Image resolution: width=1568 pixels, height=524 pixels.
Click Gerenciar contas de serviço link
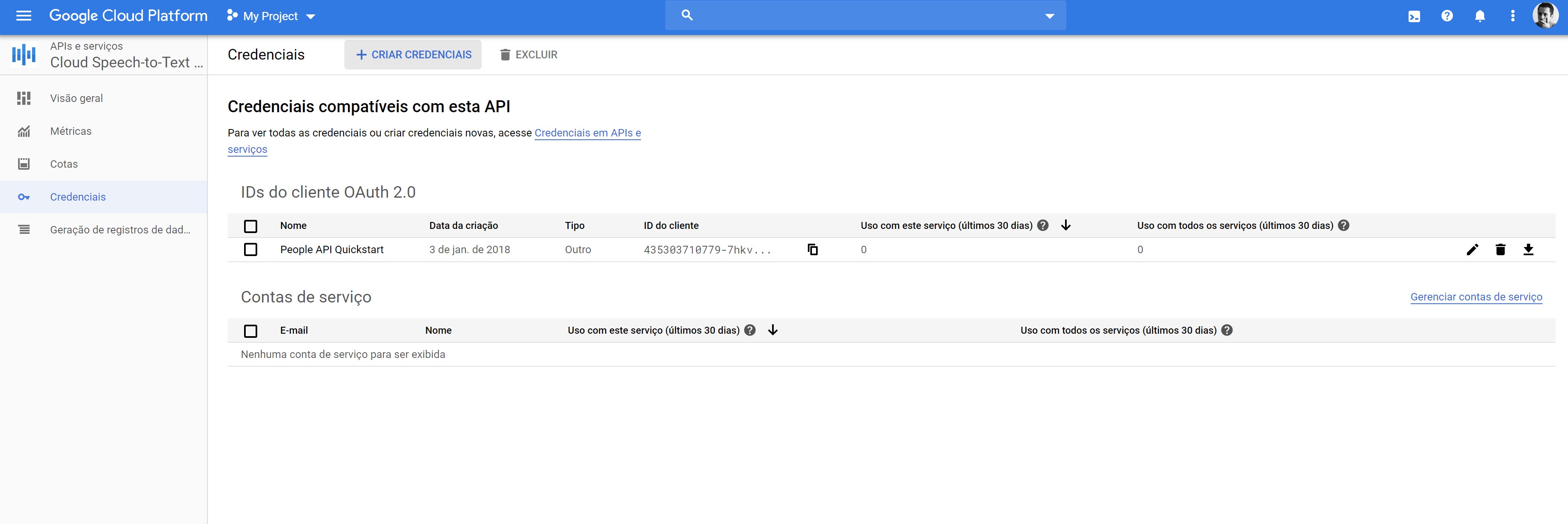click(1476, 297)
